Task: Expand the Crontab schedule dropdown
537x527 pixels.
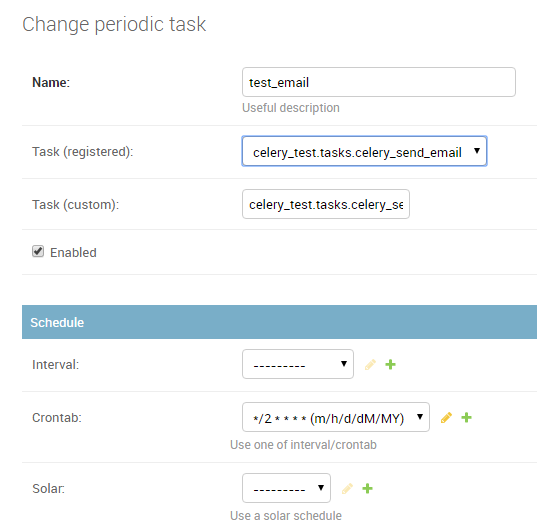Action: (x=336, y=417)
